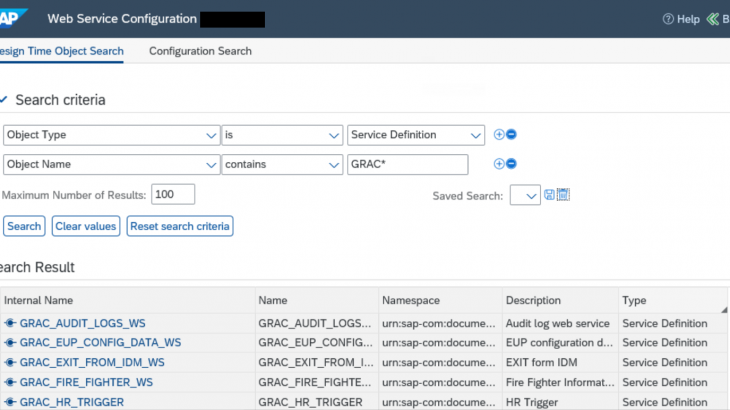
Task: Open the Saved Search dropdown
Action: click(525, 195)
